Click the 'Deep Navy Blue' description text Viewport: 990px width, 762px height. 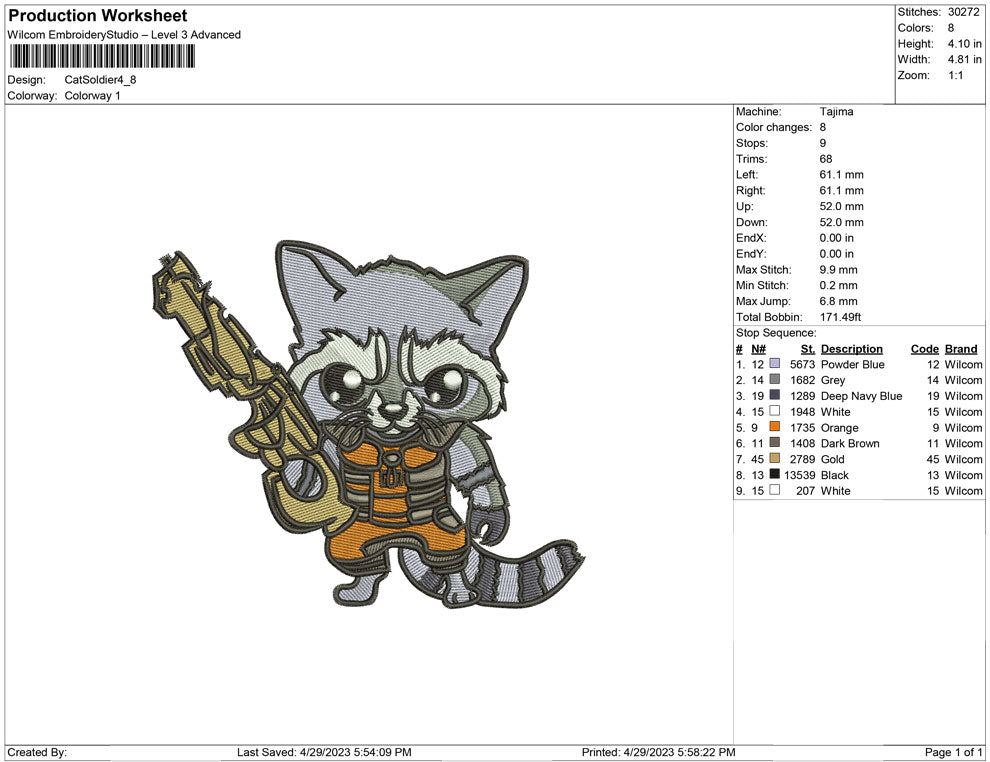[861, 396]
